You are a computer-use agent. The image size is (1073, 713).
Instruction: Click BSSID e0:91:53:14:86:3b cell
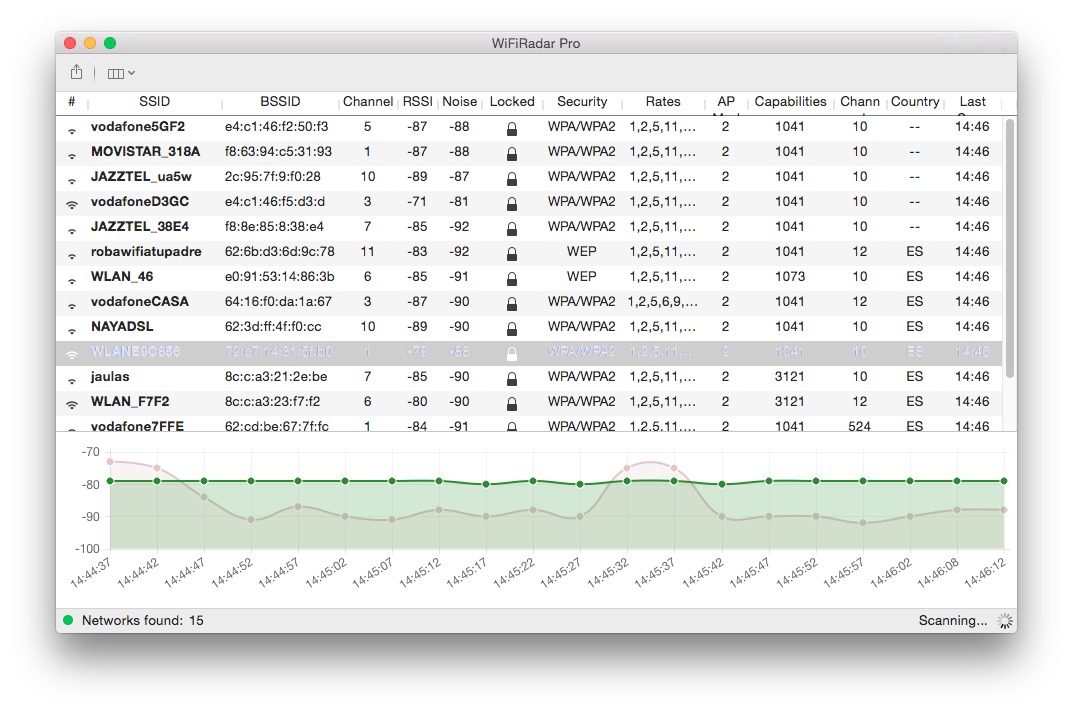279,276
